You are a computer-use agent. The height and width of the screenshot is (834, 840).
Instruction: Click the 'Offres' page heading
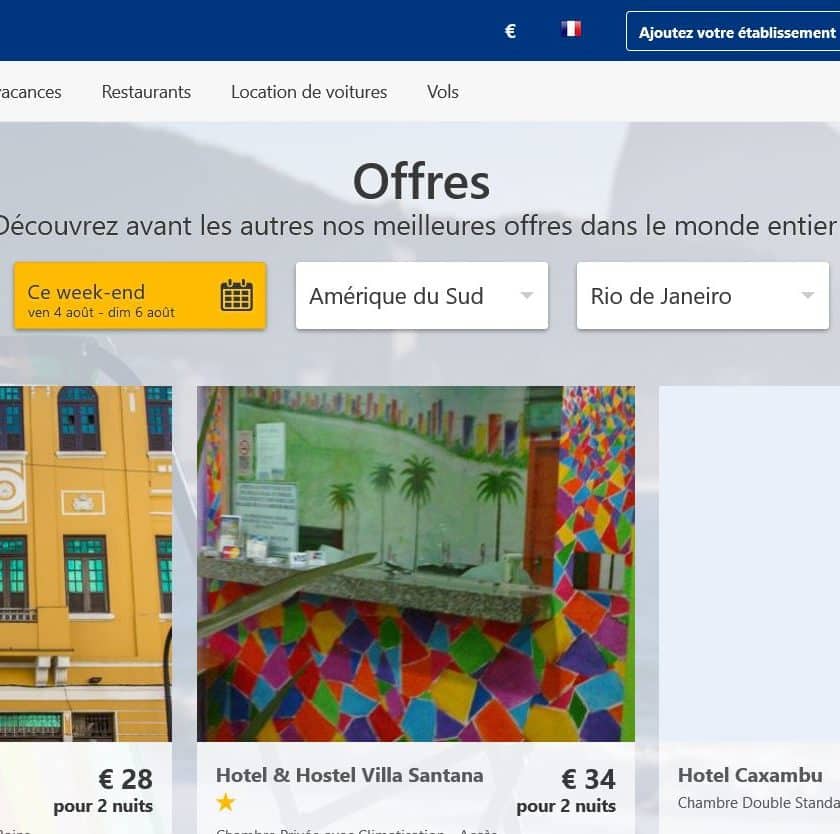(422, 182)
